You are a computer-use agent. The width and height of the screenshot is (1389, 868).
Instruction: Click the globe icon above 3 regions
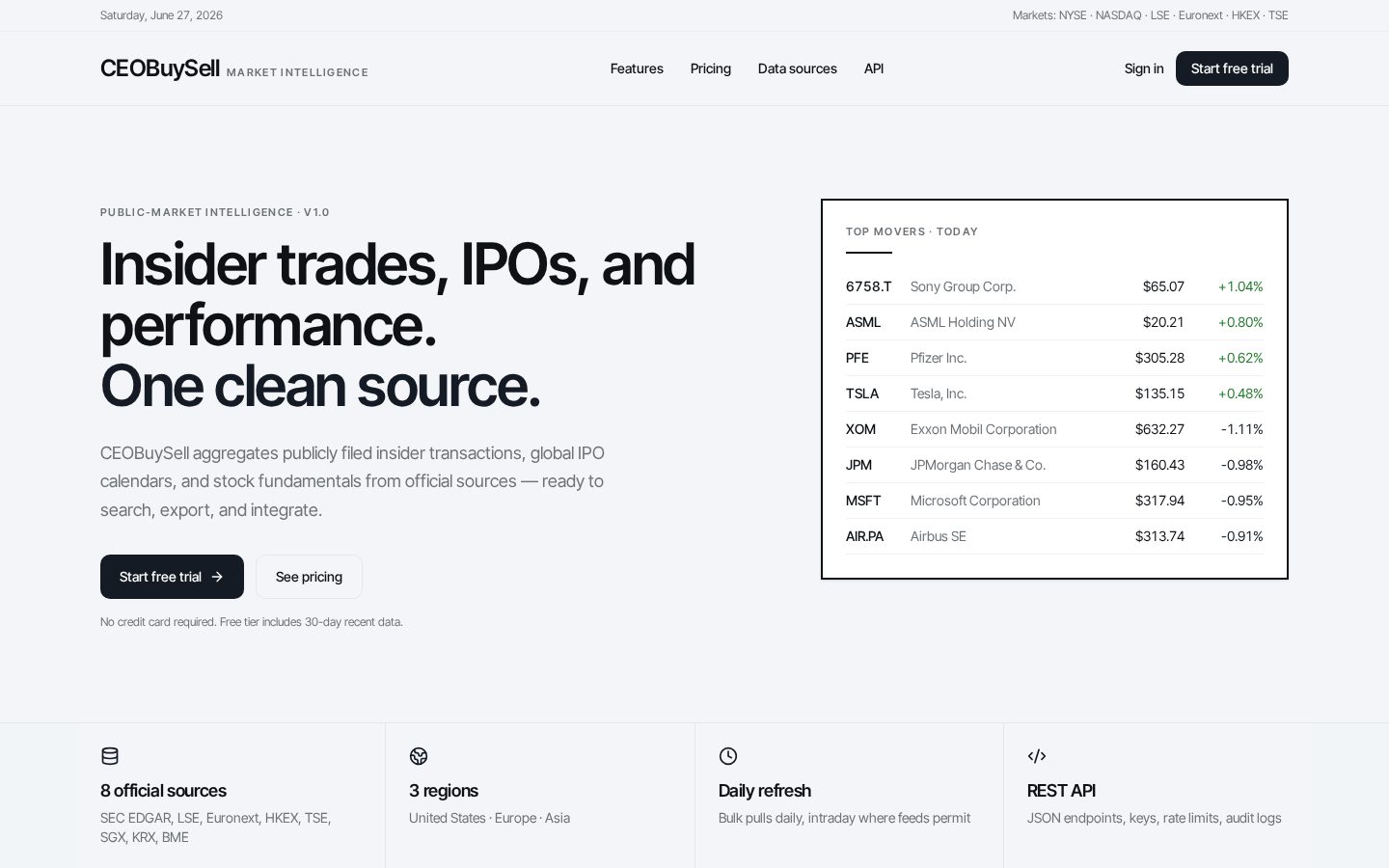[419, 756]
